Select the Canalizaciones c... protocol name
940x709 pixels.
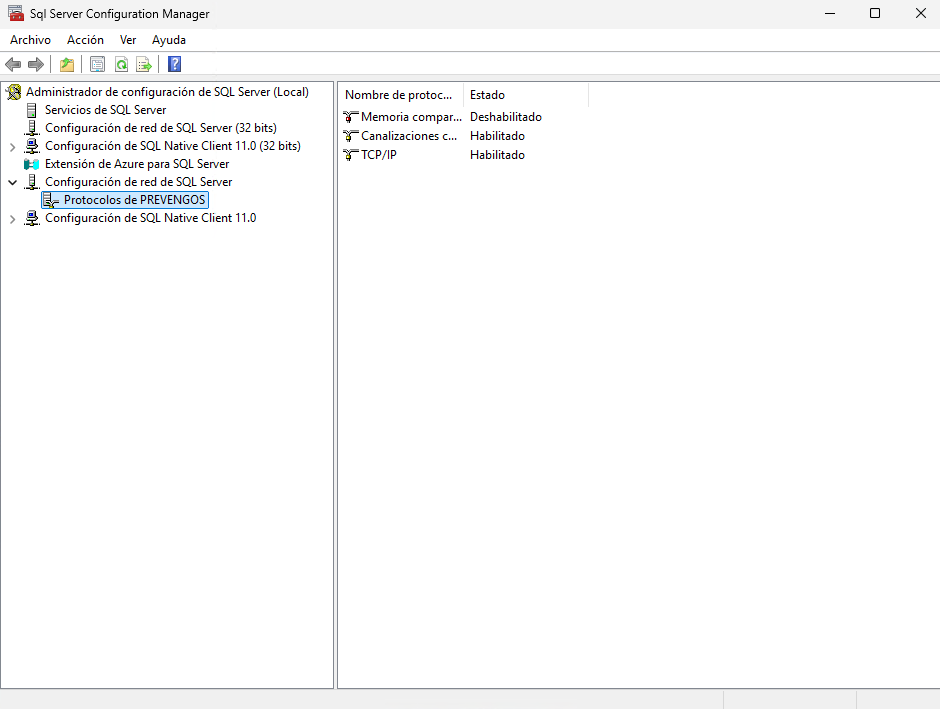409,136
